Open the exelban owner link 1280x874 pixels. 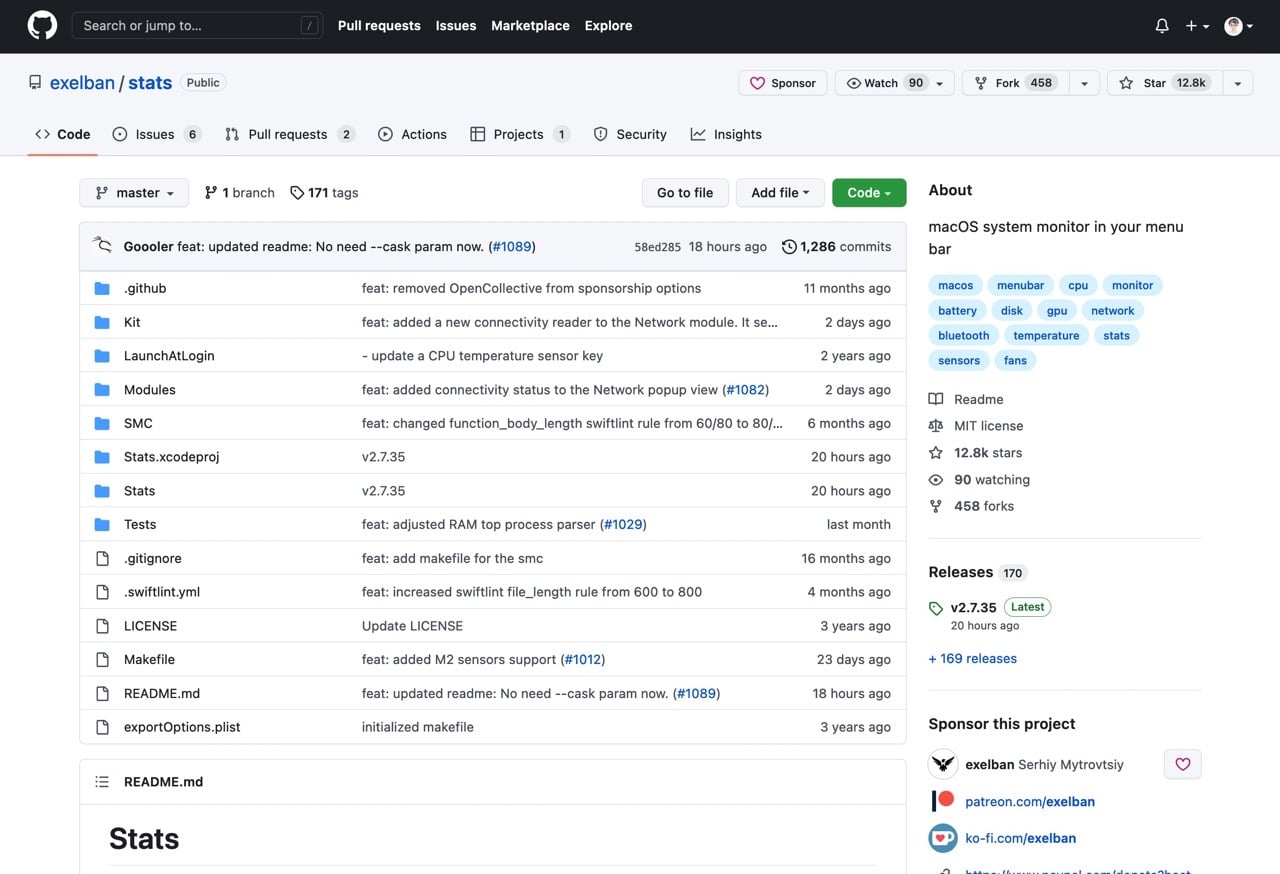coord(82,83)
